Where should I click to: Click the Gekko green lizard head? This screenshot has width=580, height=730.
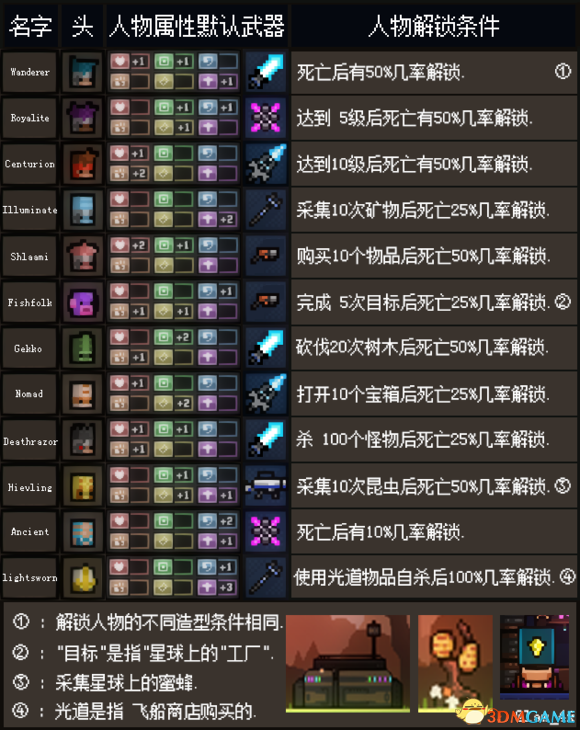83,348
